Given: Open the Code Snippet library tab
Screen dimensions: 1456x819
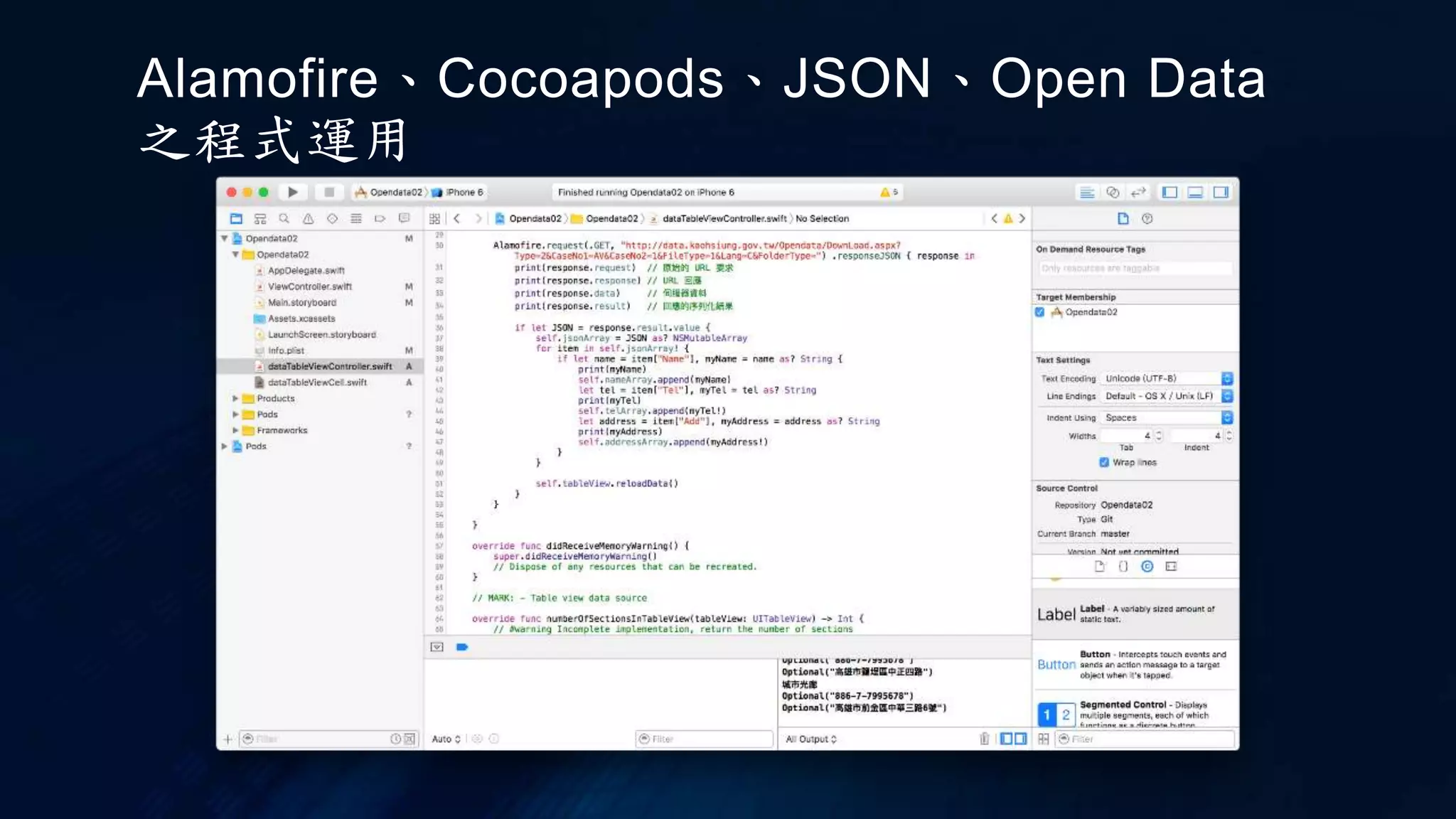Looking at the screenshot, I should [x=1123, y=566].
